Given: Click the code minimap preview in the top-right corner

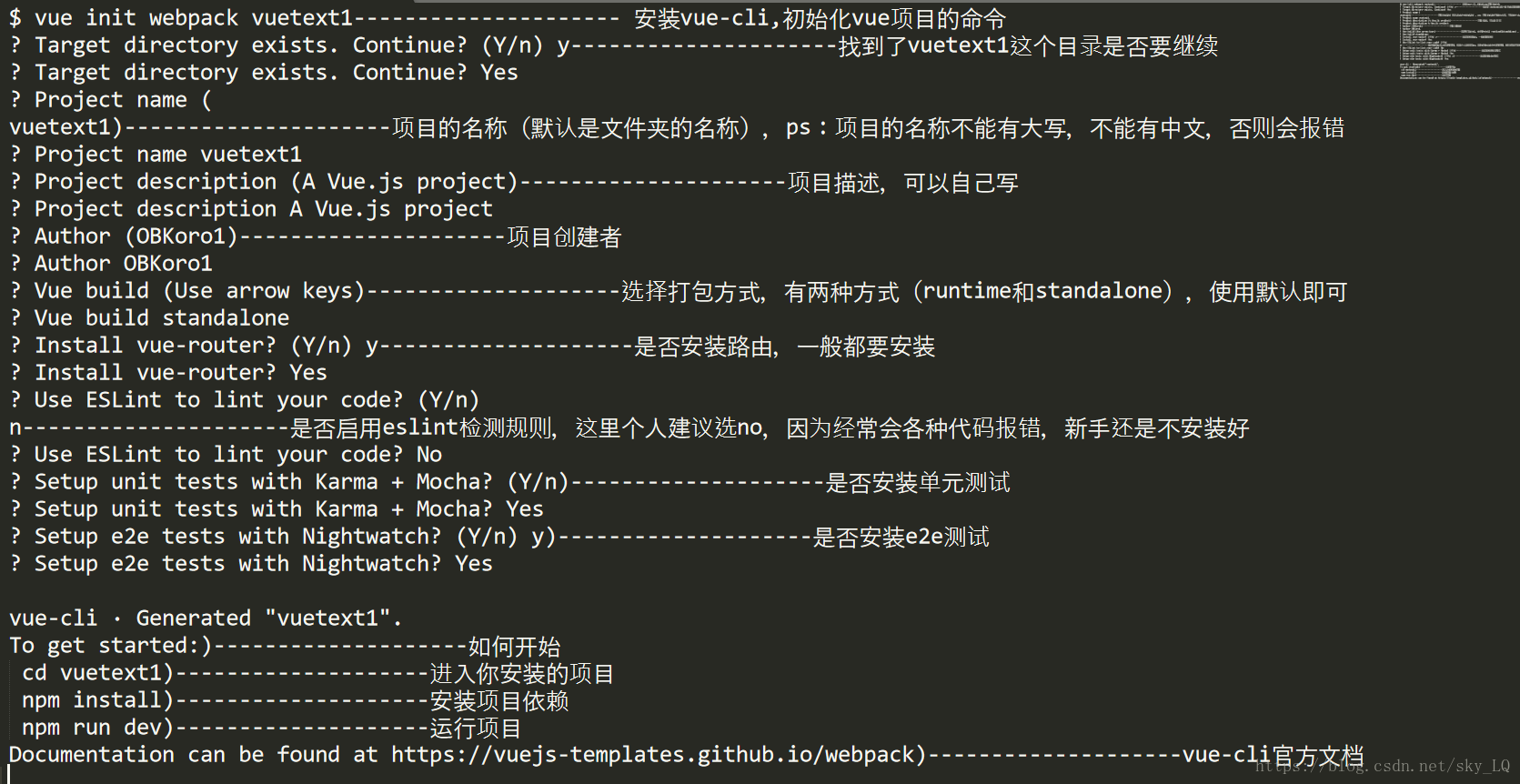Looking at the screenshot, I should 1458,41.
